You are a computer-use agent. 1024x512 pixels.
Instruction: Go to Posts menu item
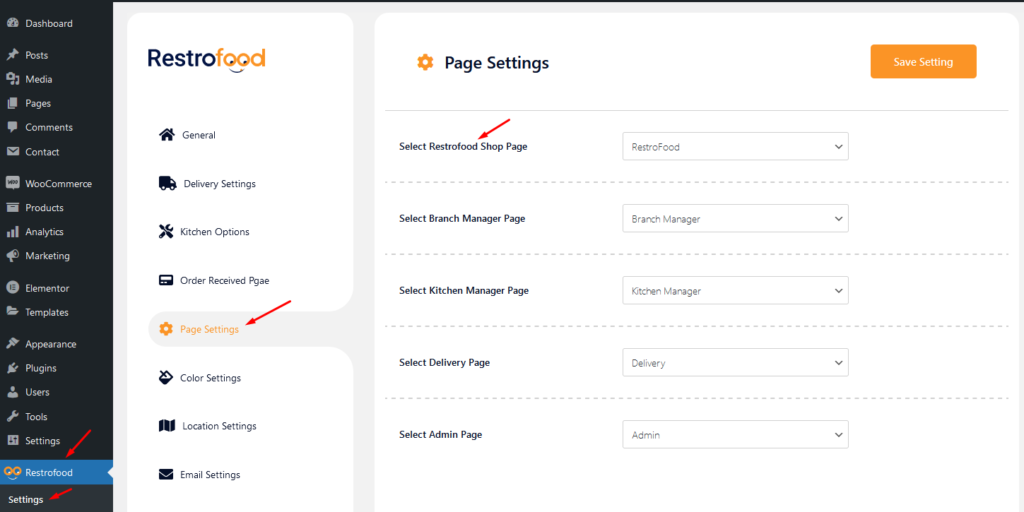point(37,56)
